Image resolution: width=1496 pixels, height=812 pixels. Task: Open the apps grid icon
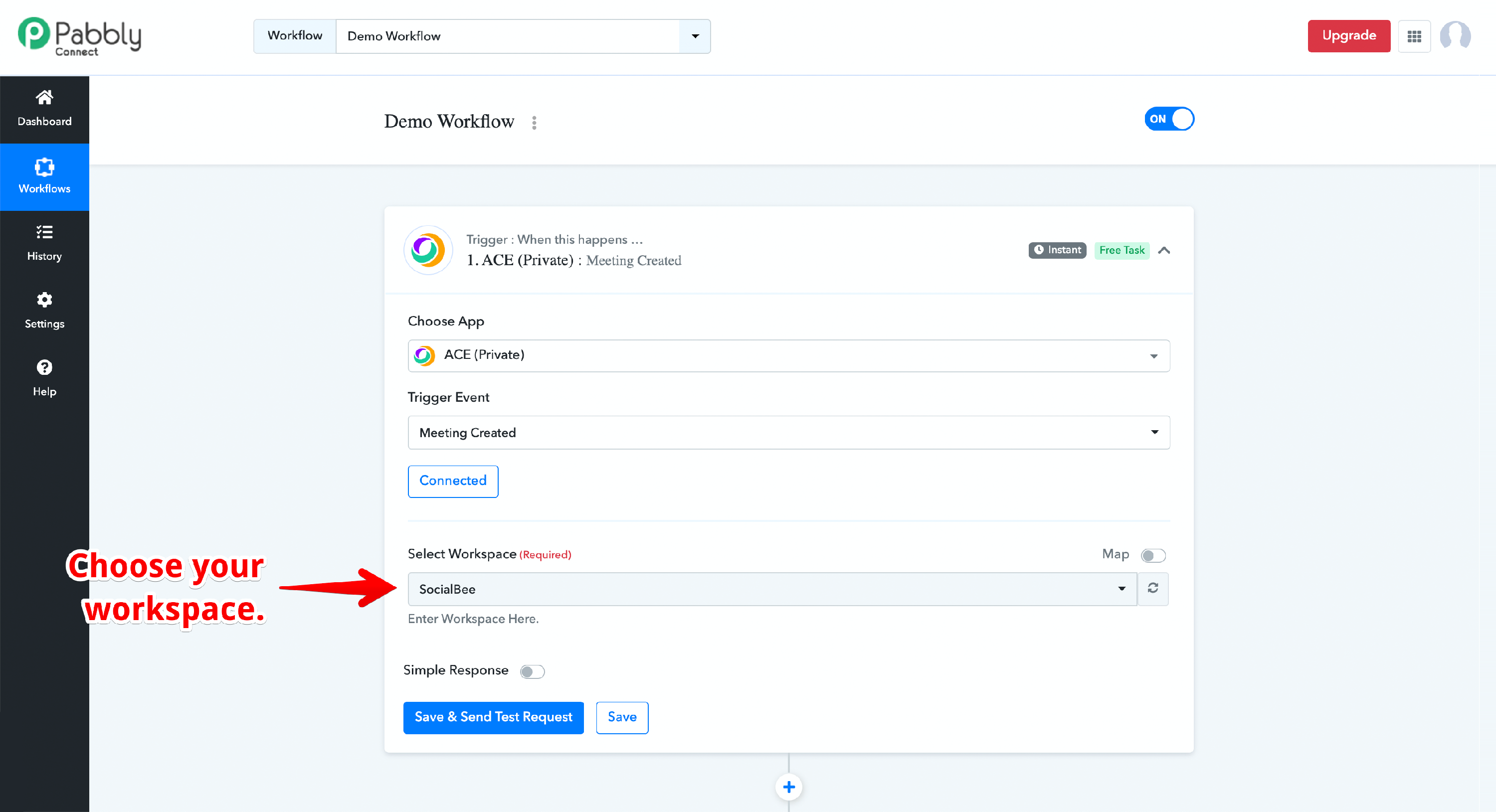(x=1414, y=36)
